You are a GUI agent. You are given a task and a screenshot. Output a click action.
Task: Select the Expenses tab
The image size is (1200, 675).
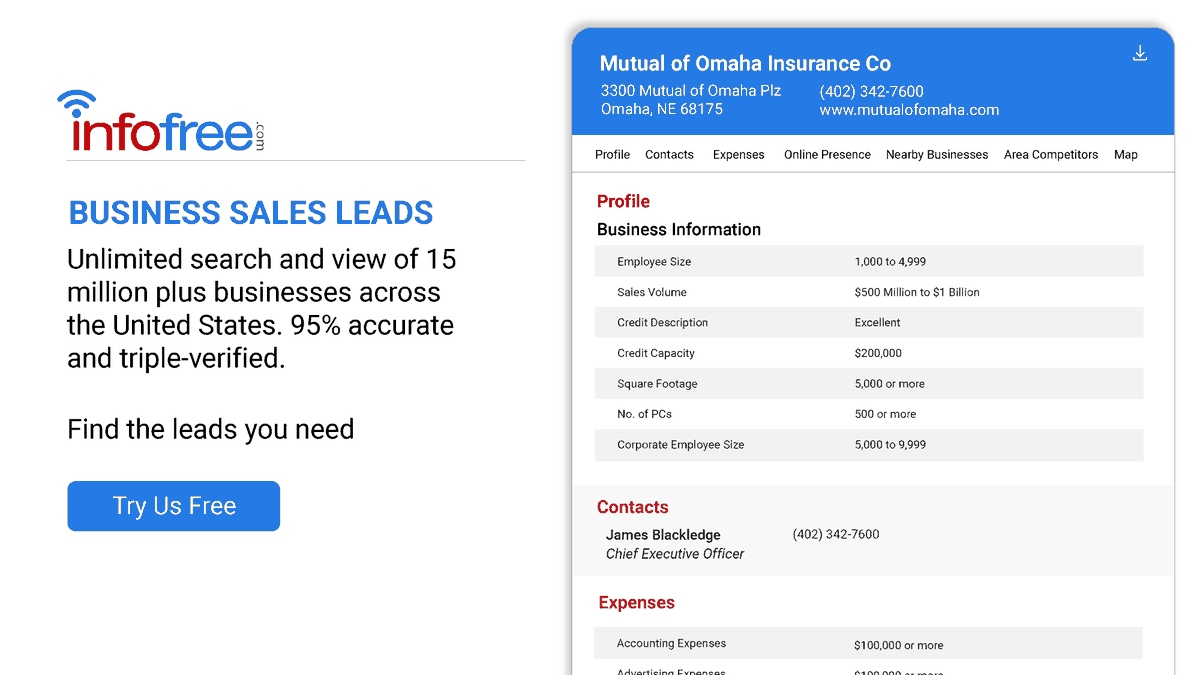pyautogui.click(x=738, y=154)
